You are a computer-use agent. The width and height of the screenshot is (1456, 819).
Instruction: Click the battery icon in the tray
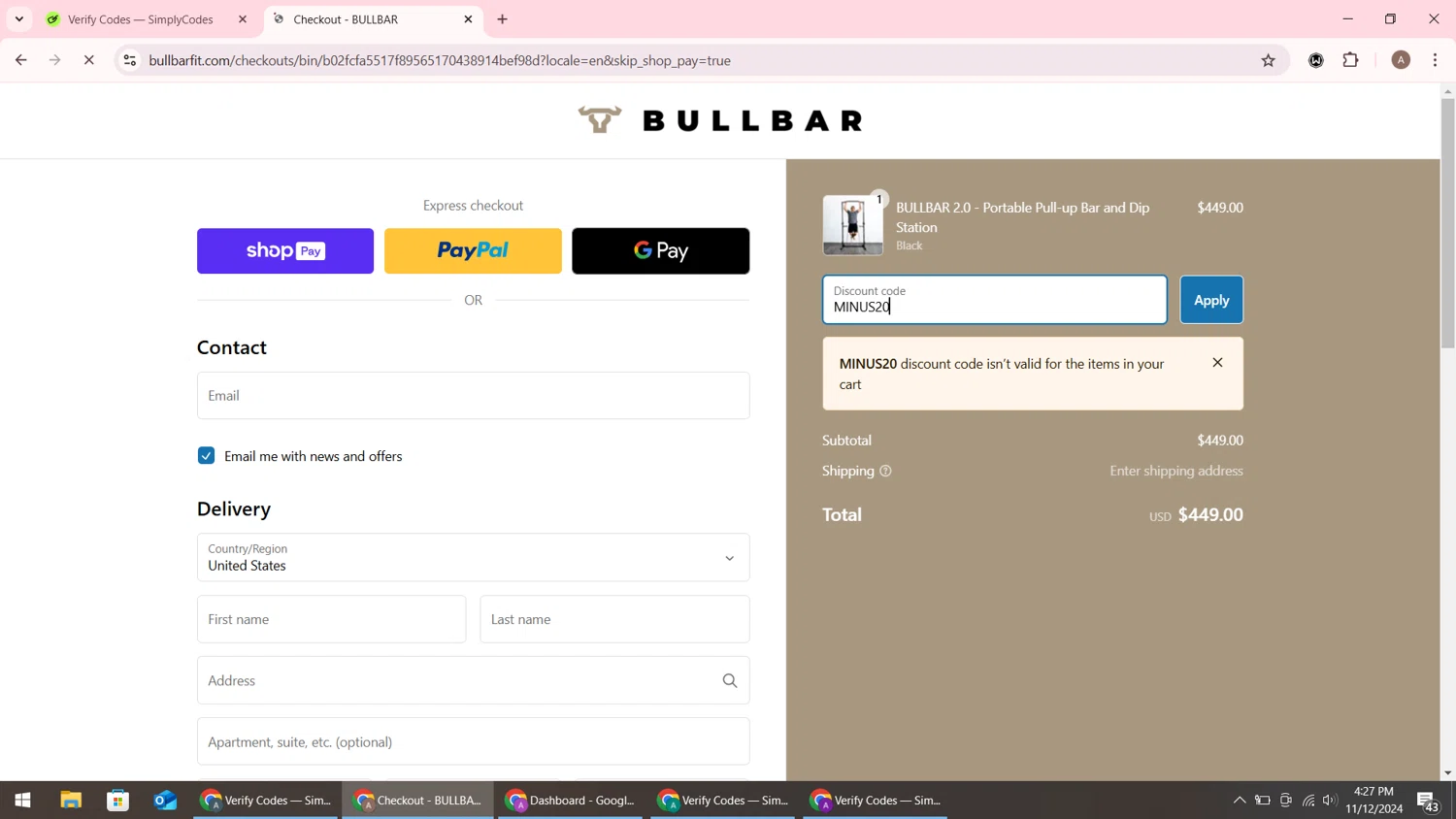point(1263,801)
